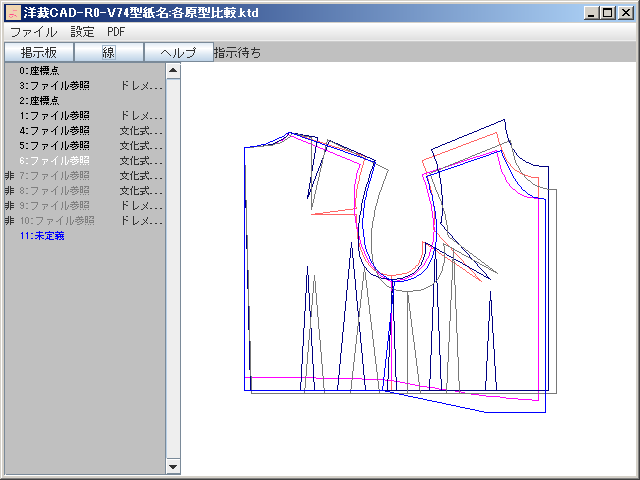
Task: Select the blue 11:未定義 row
Action: click(x=85, y=236)
